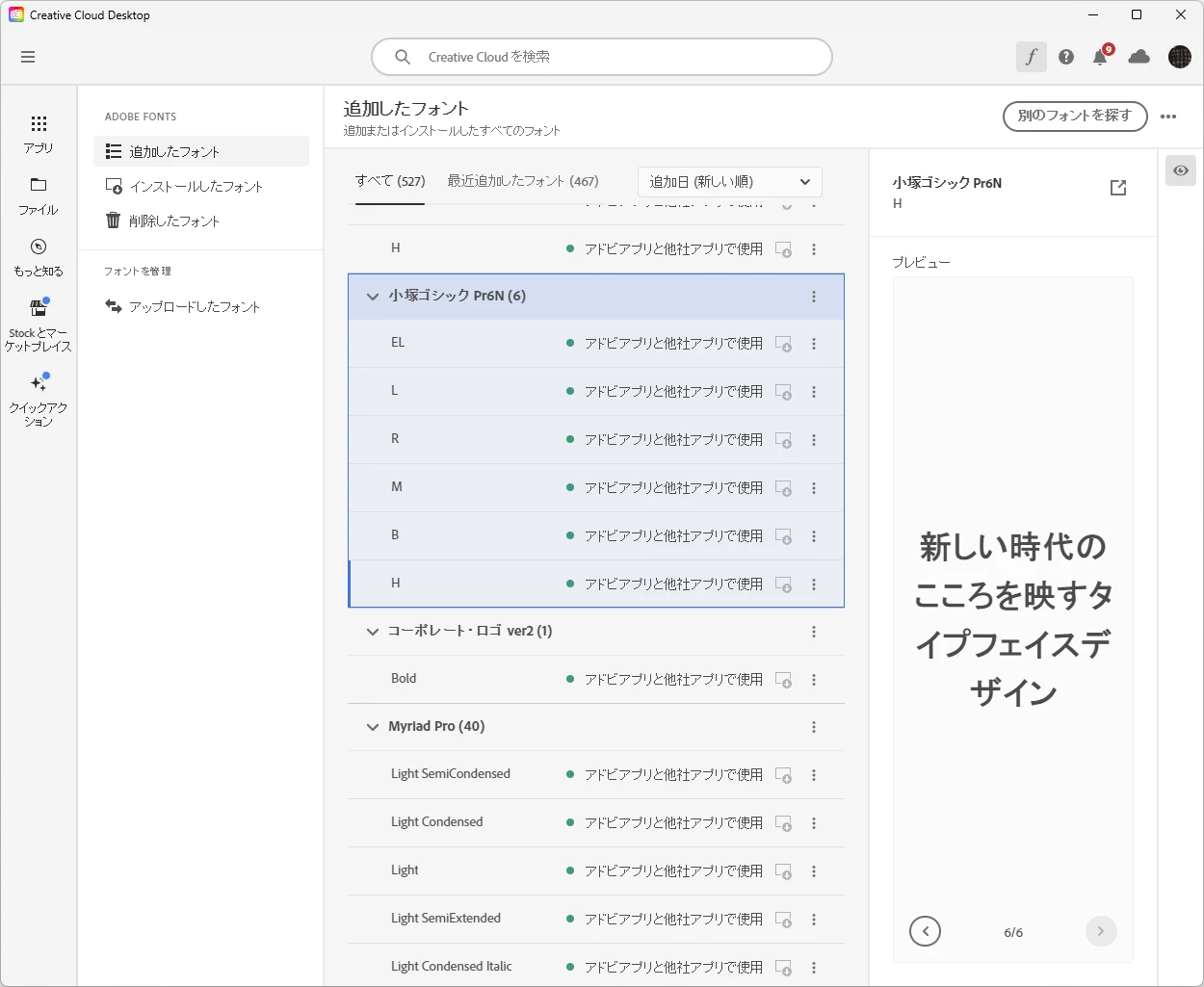The height and width of the screenshot is (987, 1204).
Task: Open the アプリ section in sidebar
Action: tap(39, 134)
